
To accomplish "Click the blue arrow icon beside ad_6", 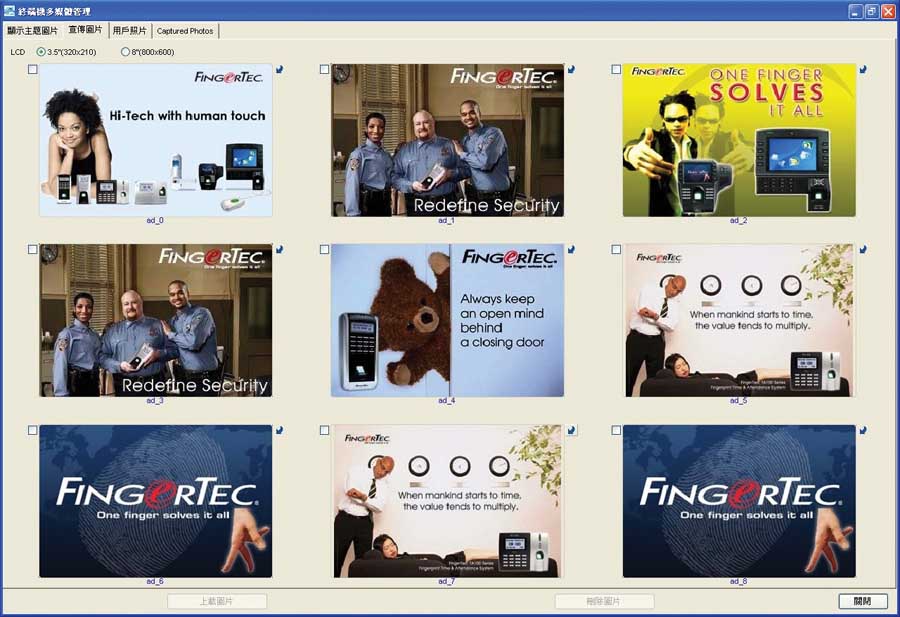I will coord(280,430).
